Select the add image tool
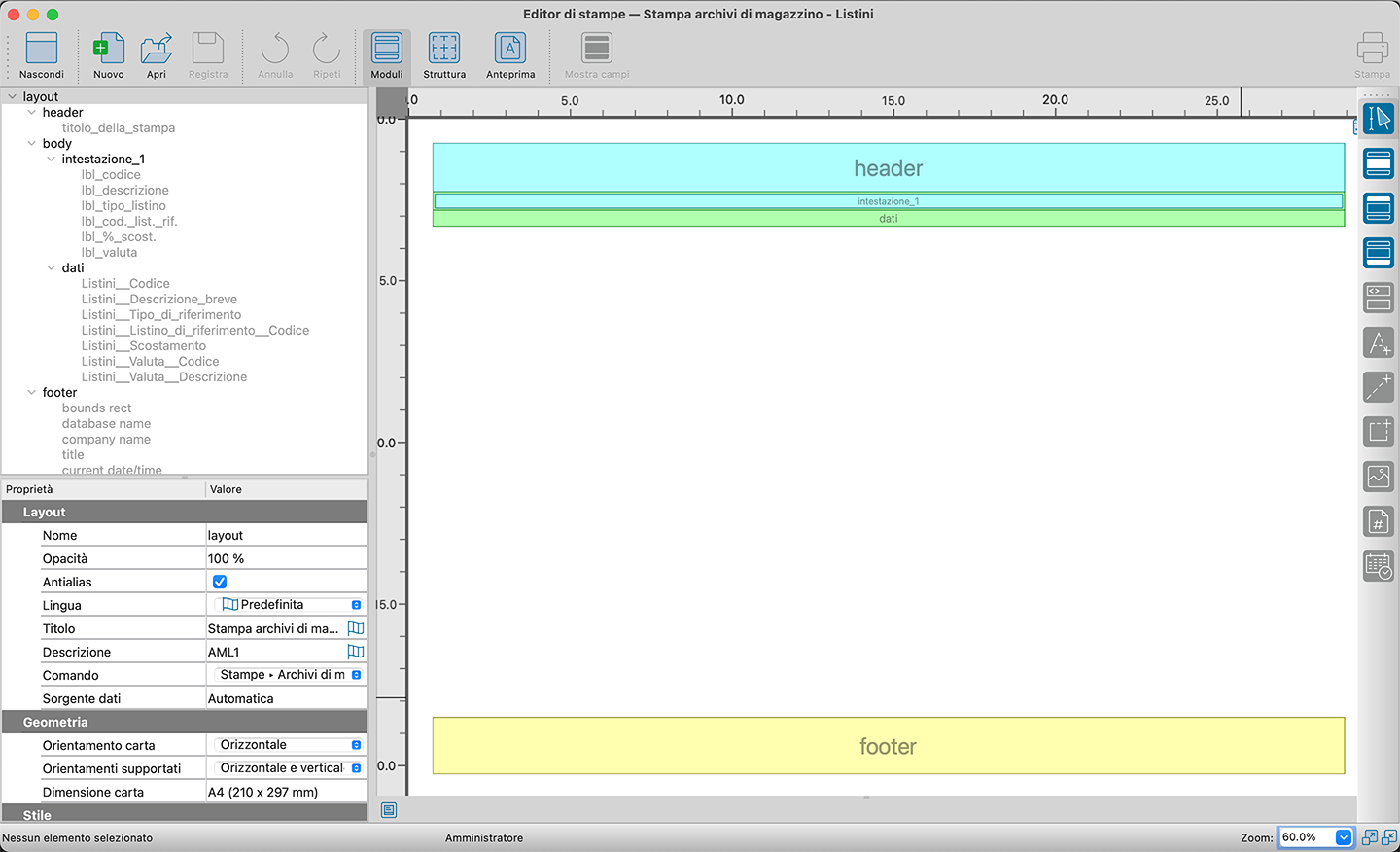The height and width of the screenshot is (852, 1400). (1378, 477)
